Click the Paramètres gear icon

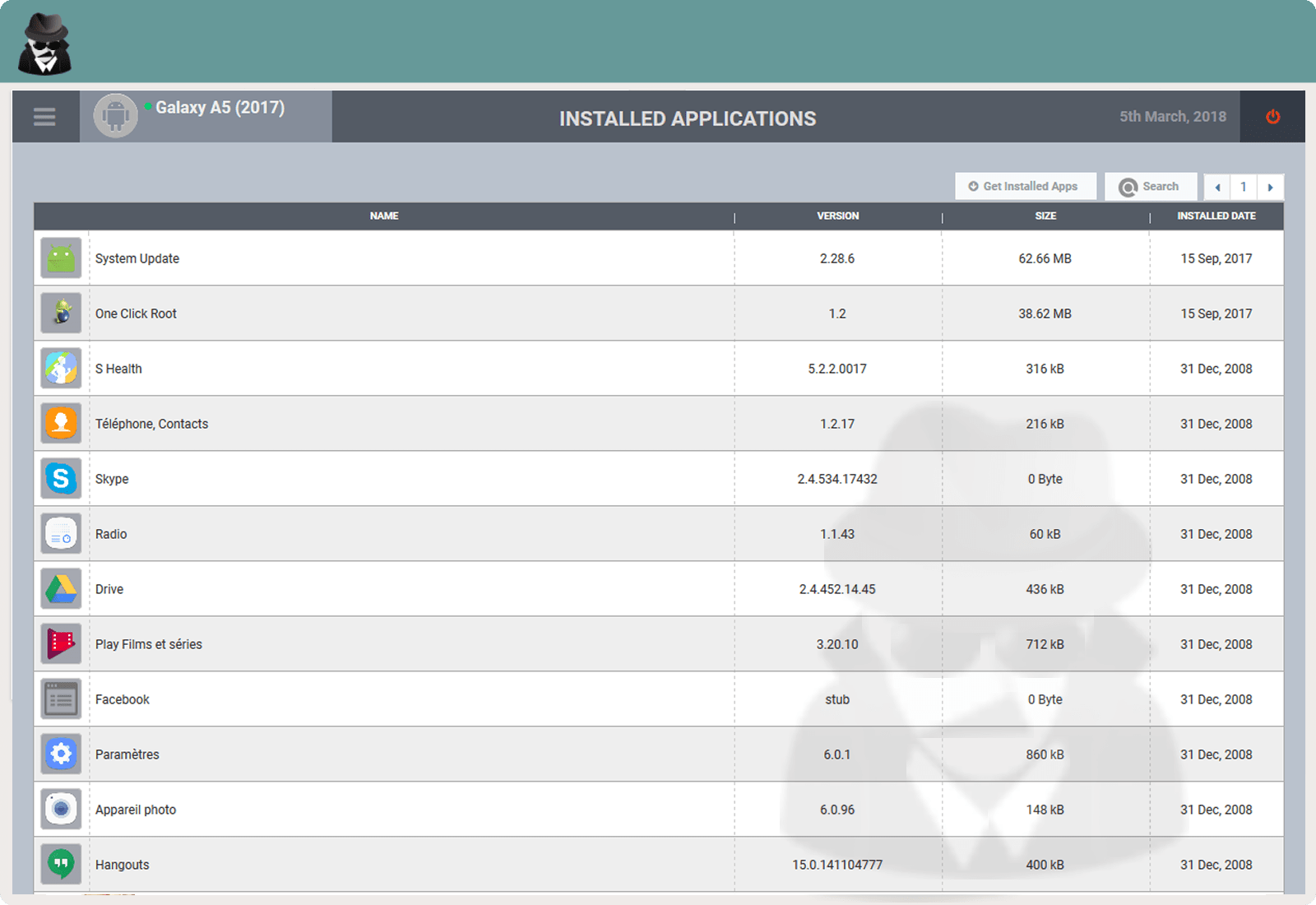(x=61, y=754)
